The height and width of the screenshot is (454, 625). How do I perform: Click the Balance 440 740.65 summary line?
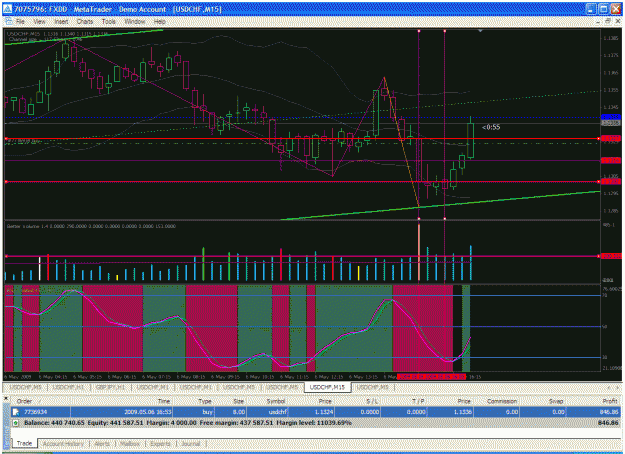[x=188, y=423]
